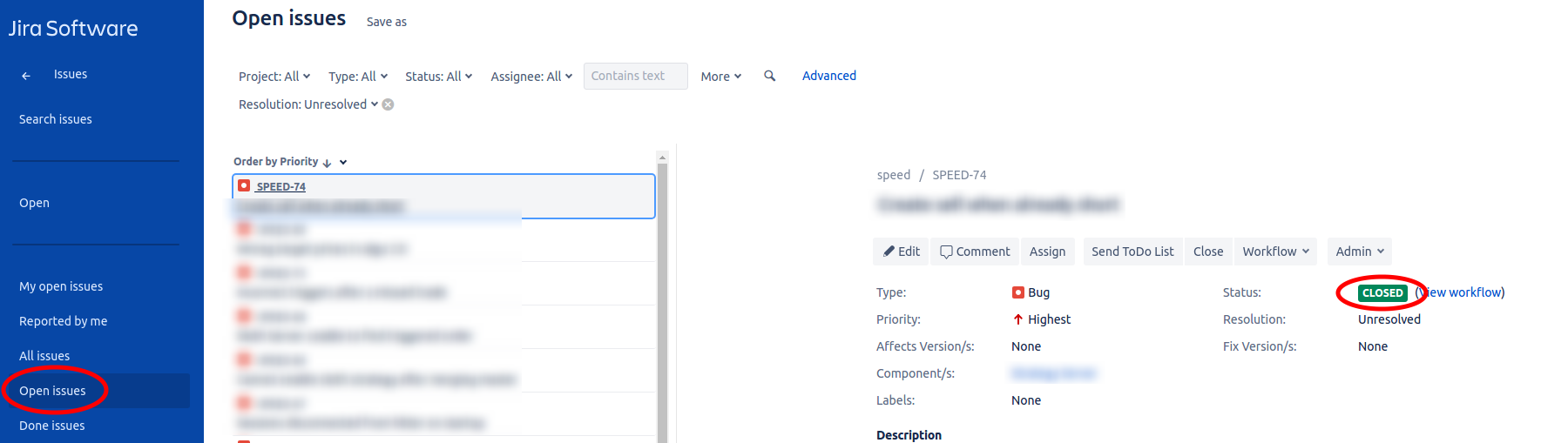Viewport: 1568px width, 443px height.
Task: Click Send ToDo List
Action: coord(1132,252)
